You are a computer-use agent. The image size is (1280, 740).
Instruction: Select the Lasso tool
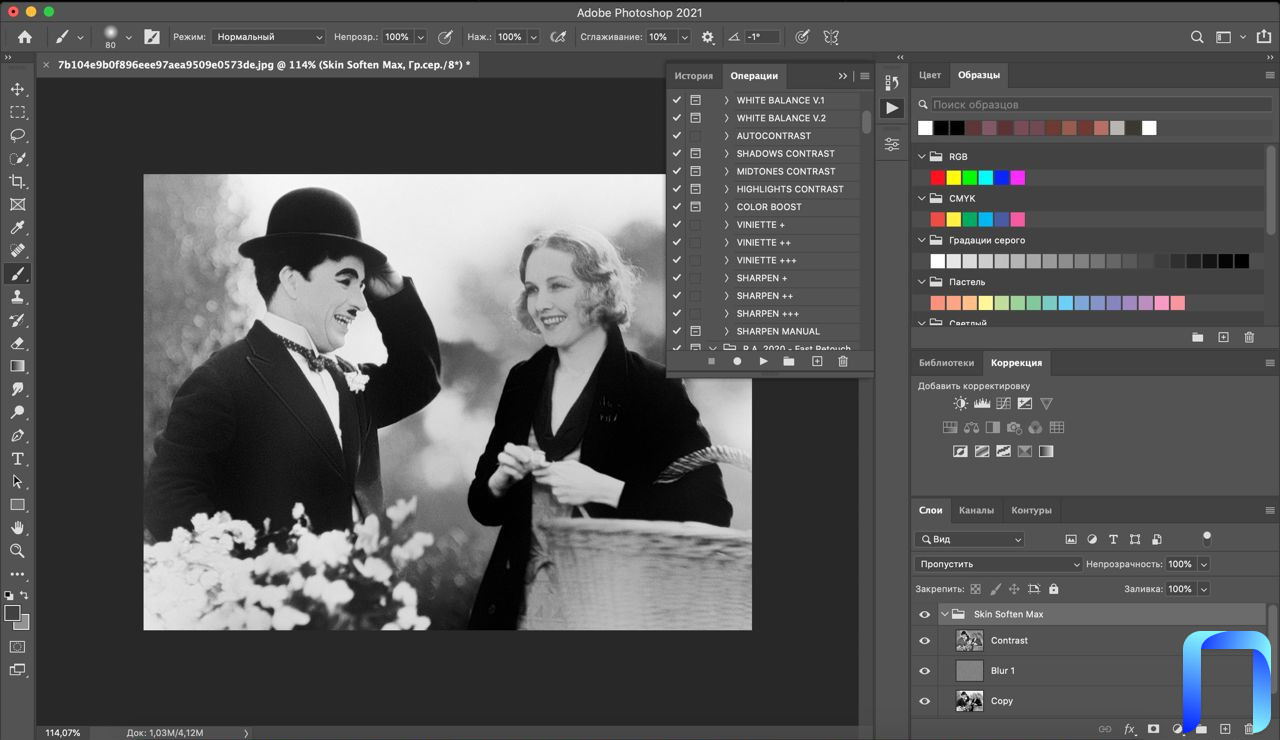[17, 135]
